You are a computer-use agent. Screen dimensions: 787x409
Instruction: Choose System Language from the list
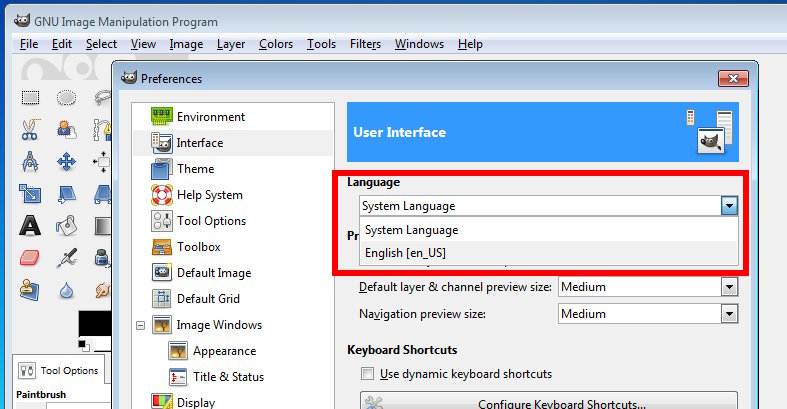click(x=549, y=230)
